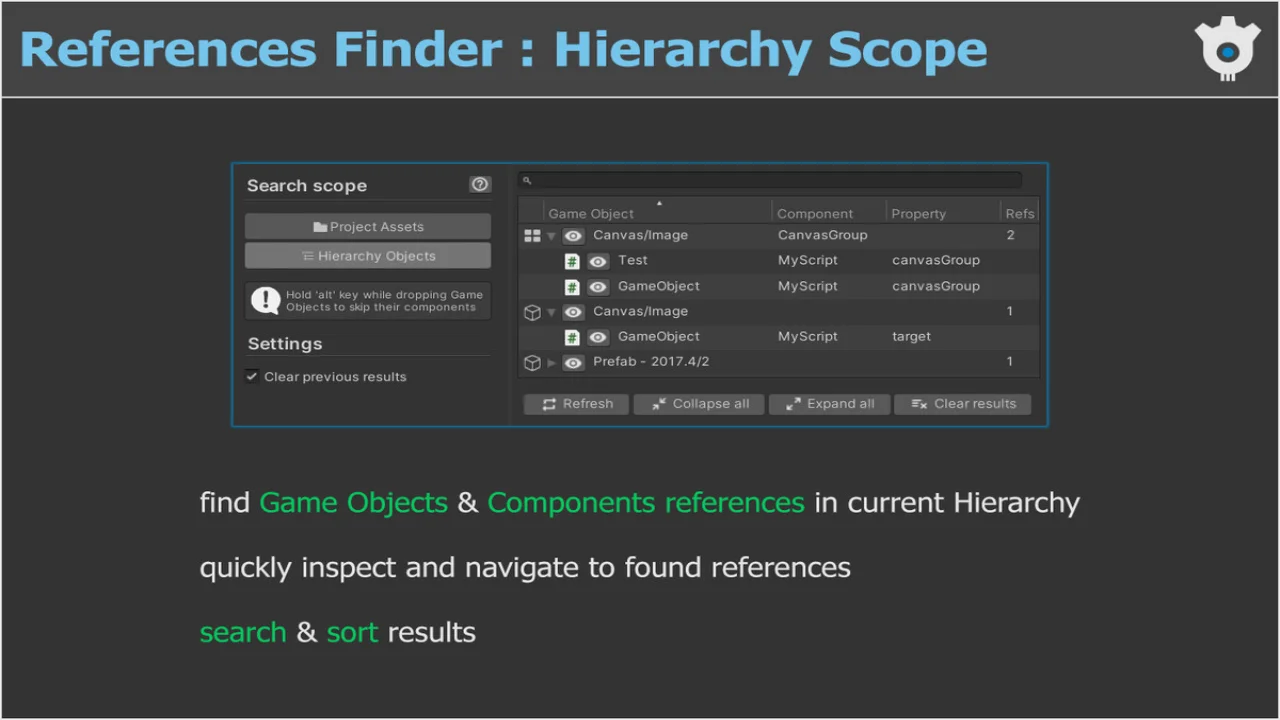Click the CanvasGroup grid icon beside first Canvas/Image

(x=532, y=236)
